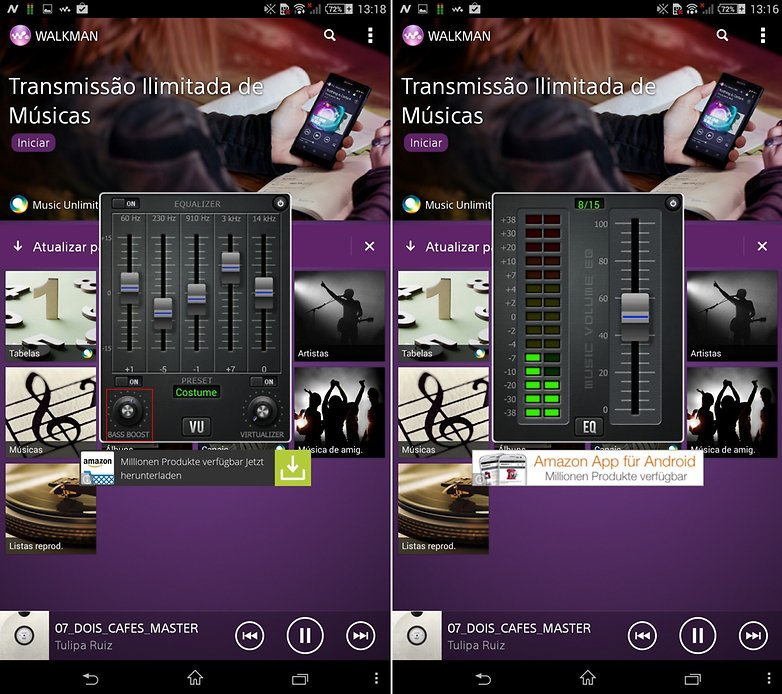Image resolution: width=782 pixels, height=694 pixels.
Task: Switch to the VU meter view
Action: (196, 427)
